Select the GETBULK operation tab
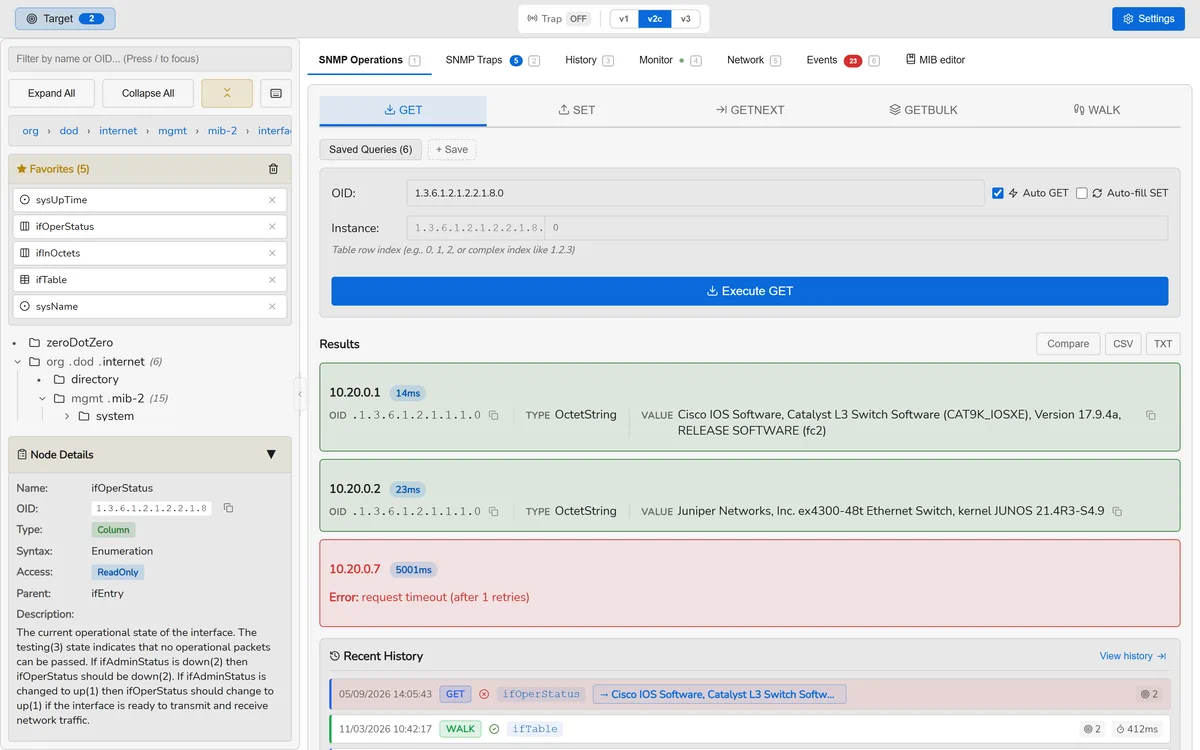Screen dimensions: 1200x750 coord(923,110)
